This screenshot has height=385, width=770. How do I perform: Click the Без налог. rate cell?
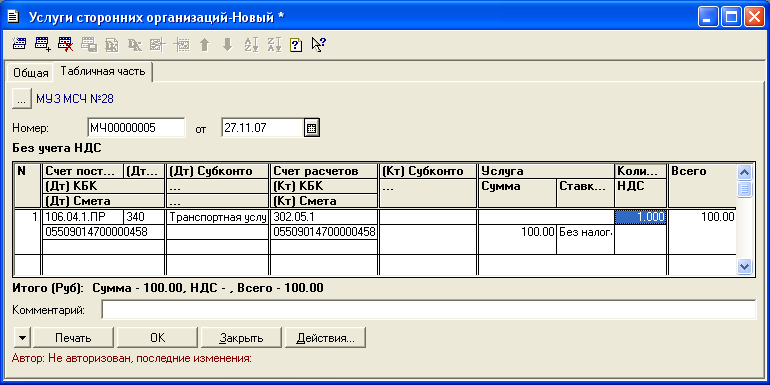point(585,239)
